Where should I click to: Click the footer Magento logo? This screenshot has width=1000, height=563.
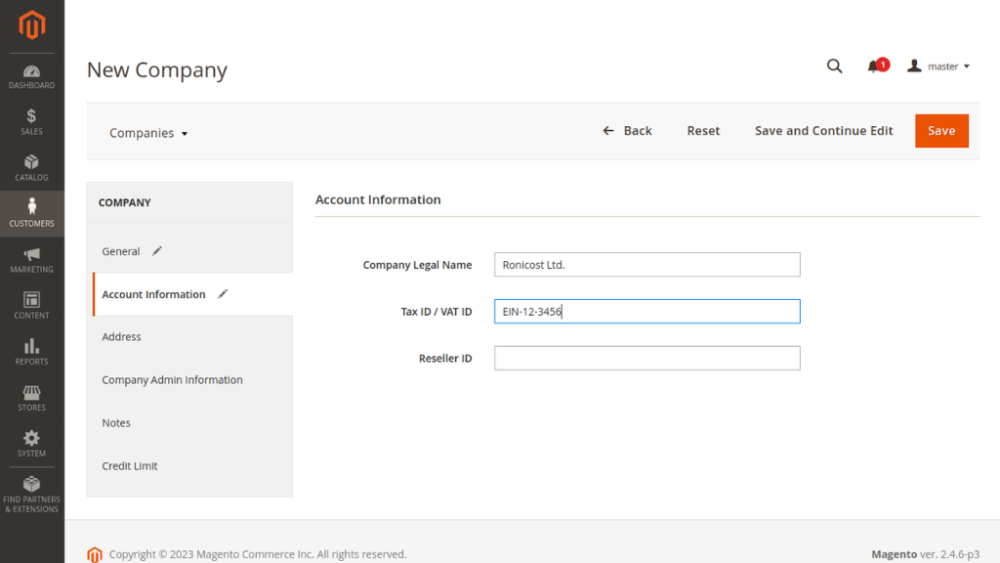click(94, 554)
